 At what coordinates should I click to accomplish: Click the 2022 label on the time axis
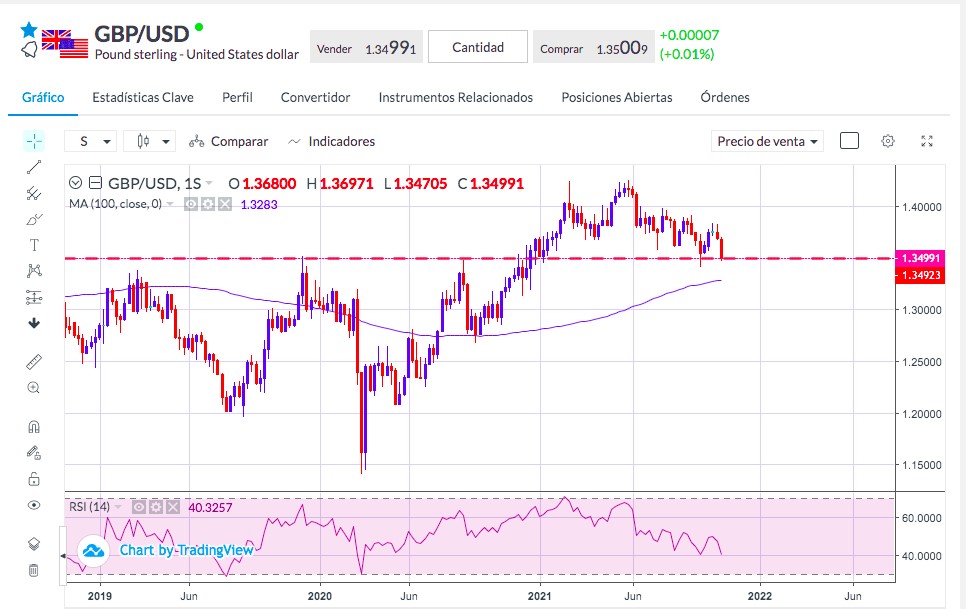(760, 596)
